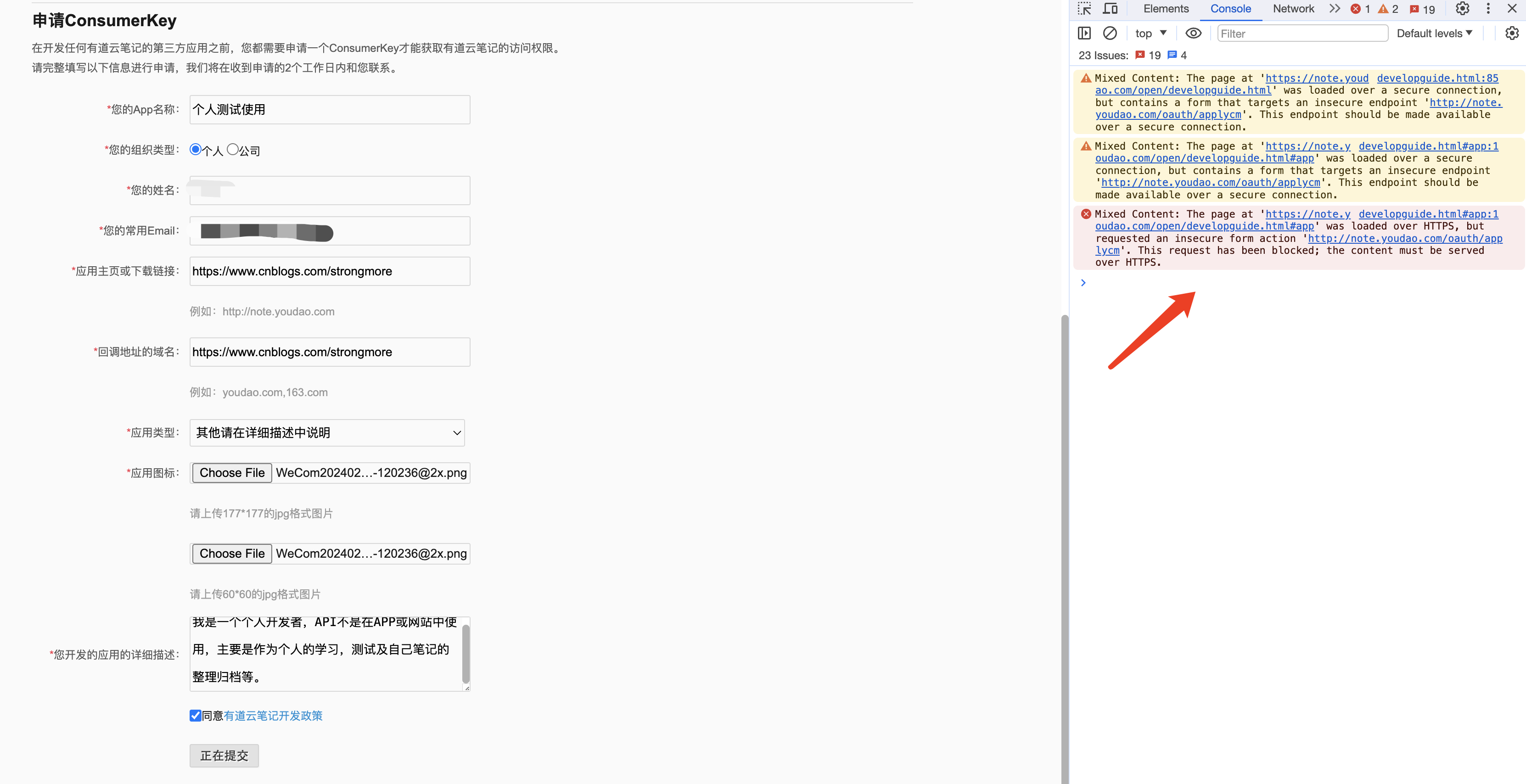Activate the inspect element picker icon
This screenshot has width=1526, height=784.
tap(1084, 9)
